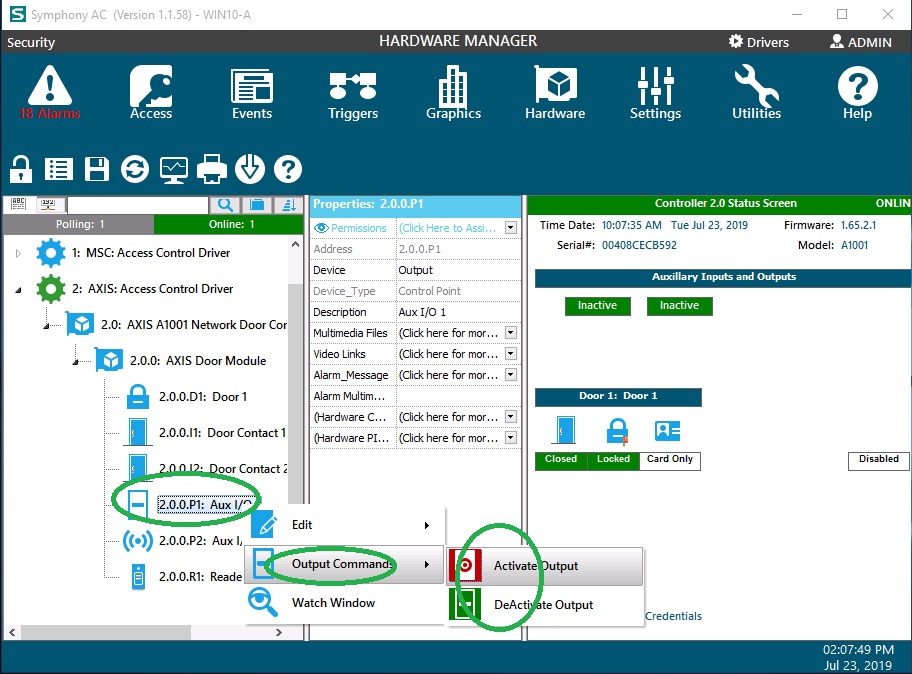The width and height of the screenshot is (912, 674).
Task: Collapse the 2: AXIS Access Control Driver node
Action: pyautogui.click(x=19, y=289)
